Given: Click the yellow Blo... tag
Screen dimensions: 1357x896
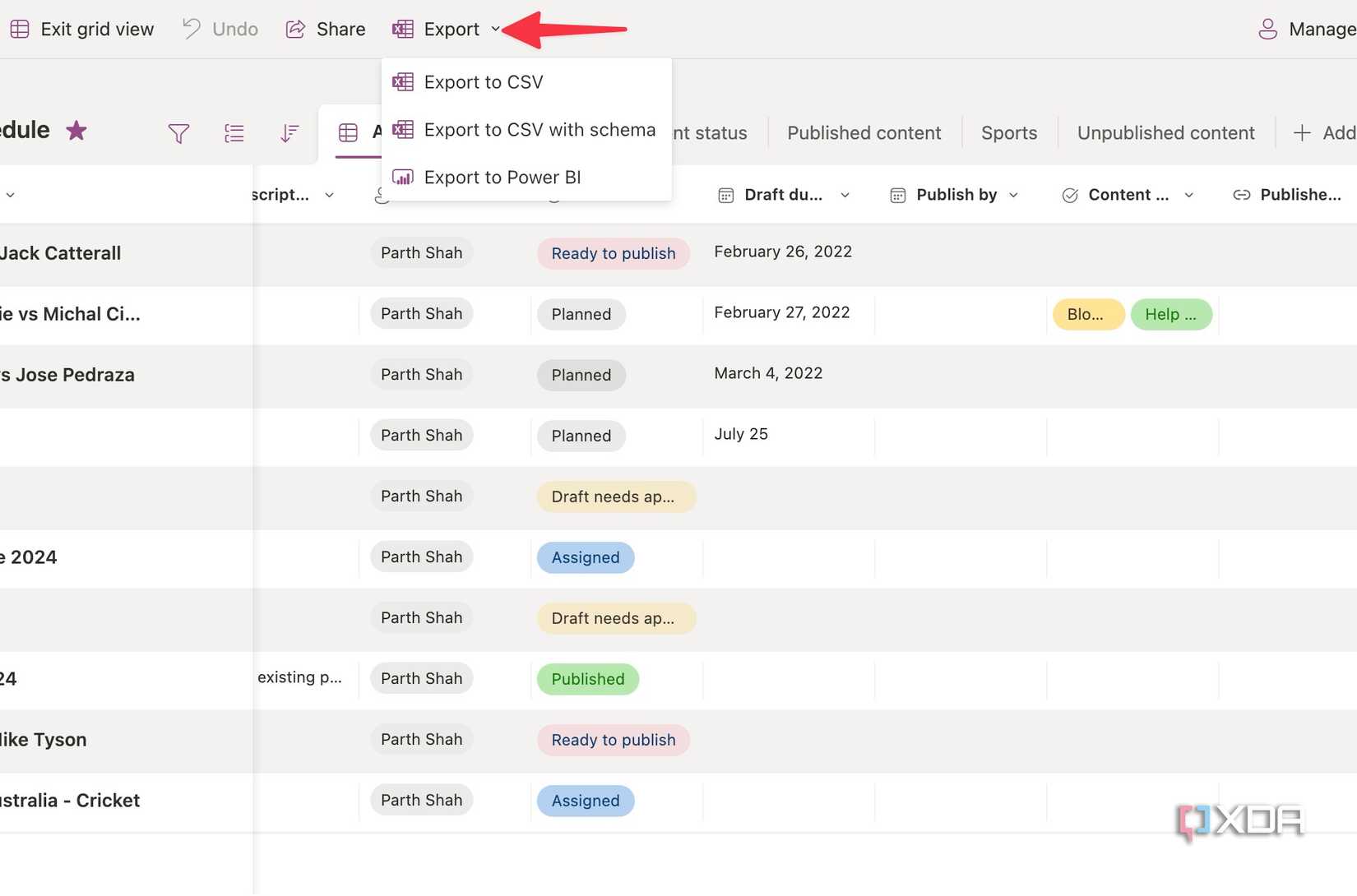Looking at the screenshot, I should (x=1087, y=314).
